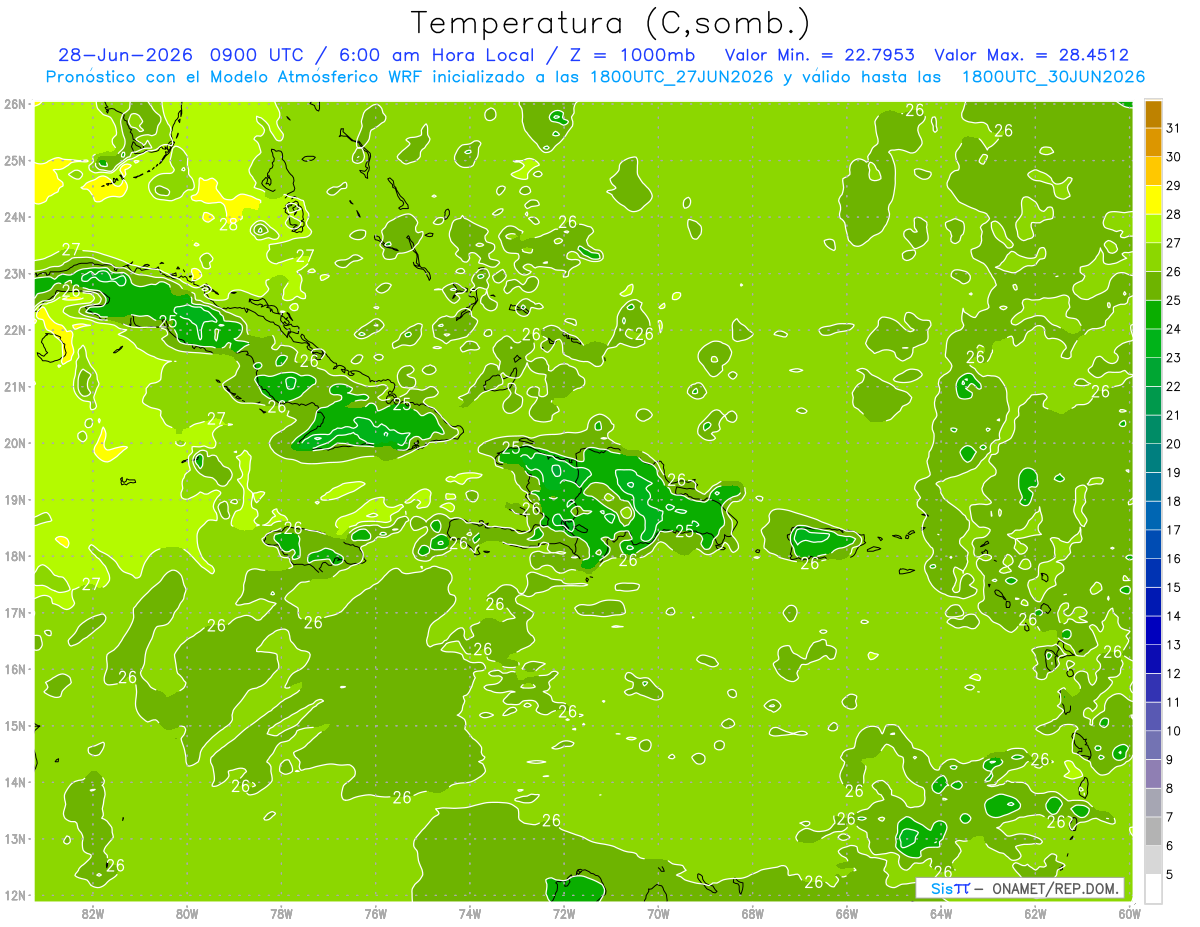Click "1800UTC_30JUN2026" valid-until time text
1200x927 pixels.
click(x=1053, y=76)
